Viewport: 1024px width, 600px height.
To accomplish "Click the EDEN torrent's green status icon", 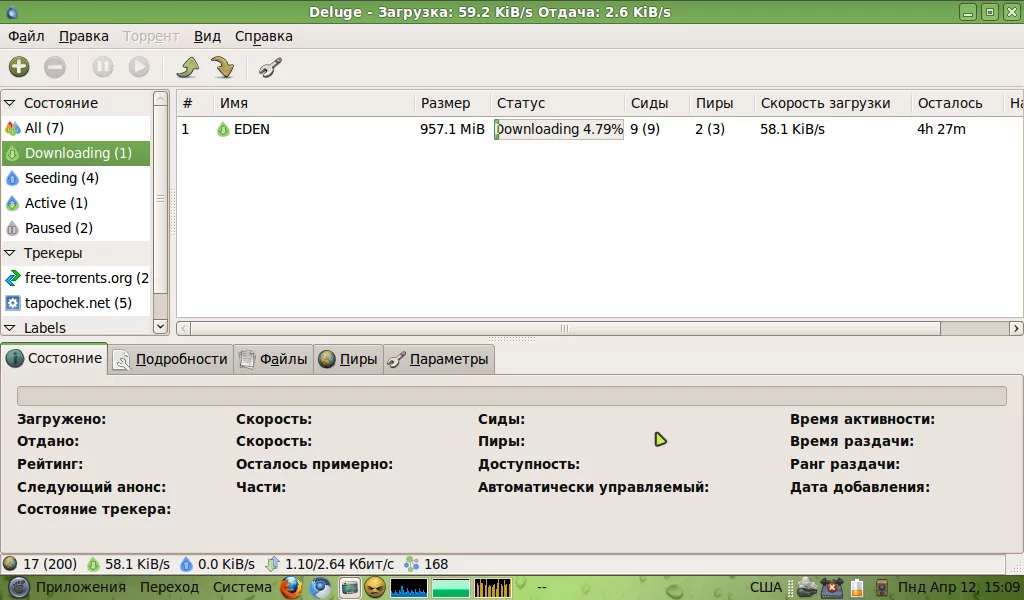I will tap(223, 129).
